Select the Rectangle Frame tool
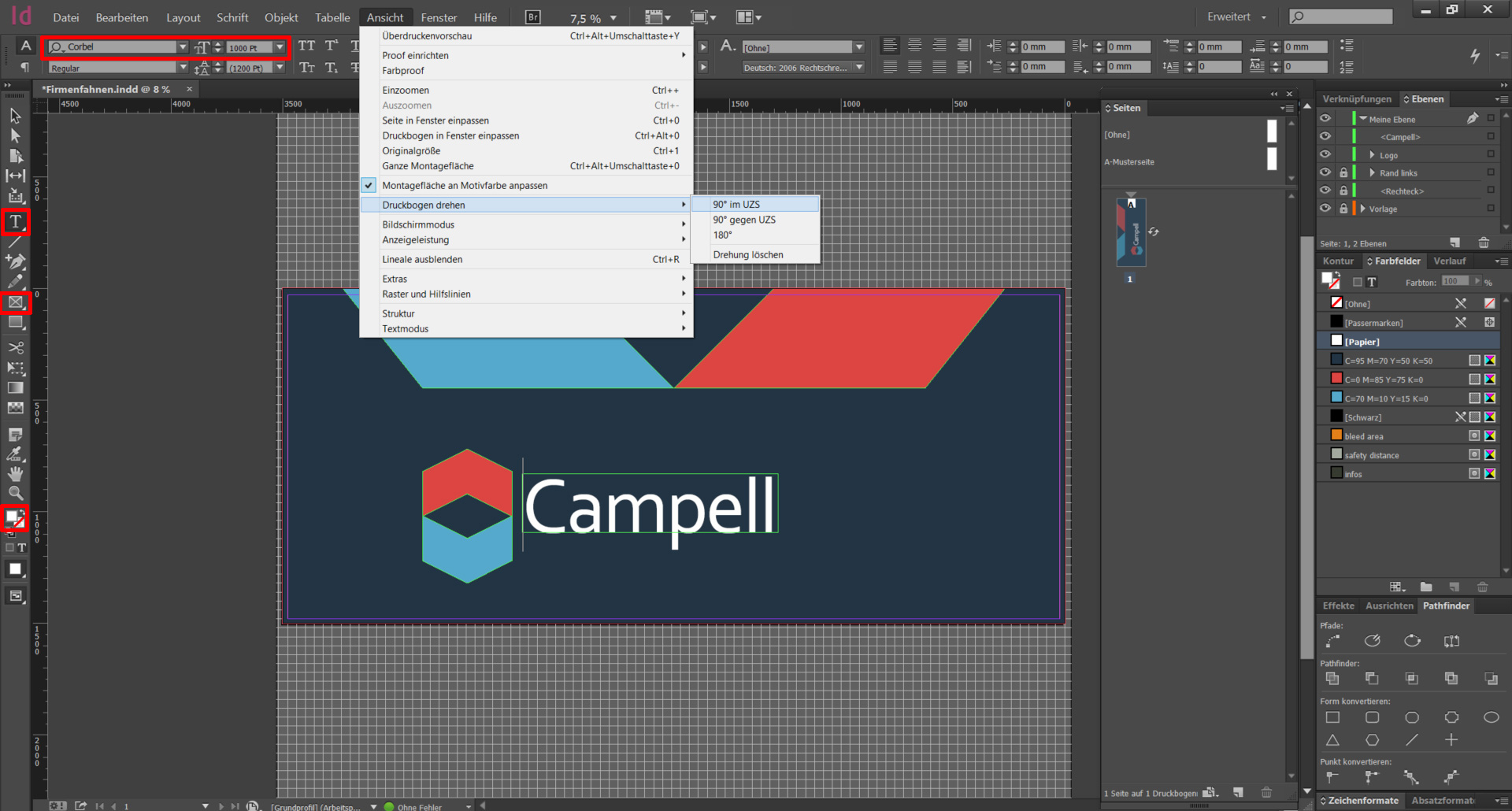1512x811 pixels. point(16,302)
